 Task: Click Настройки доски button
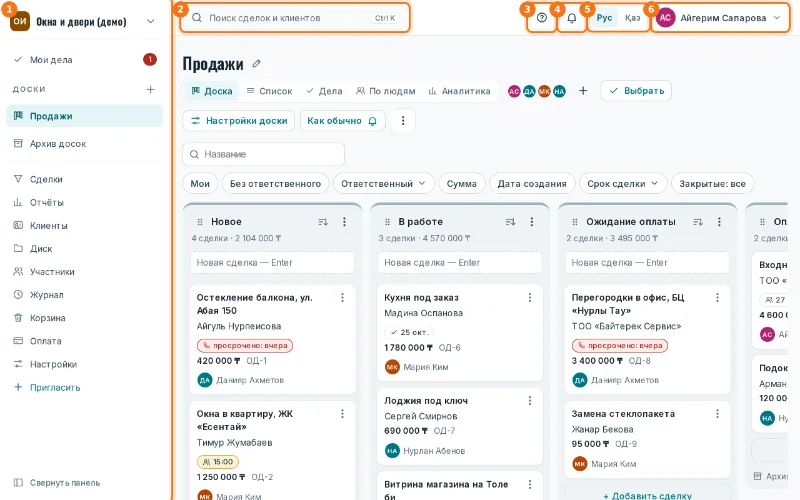pos(239,121)
